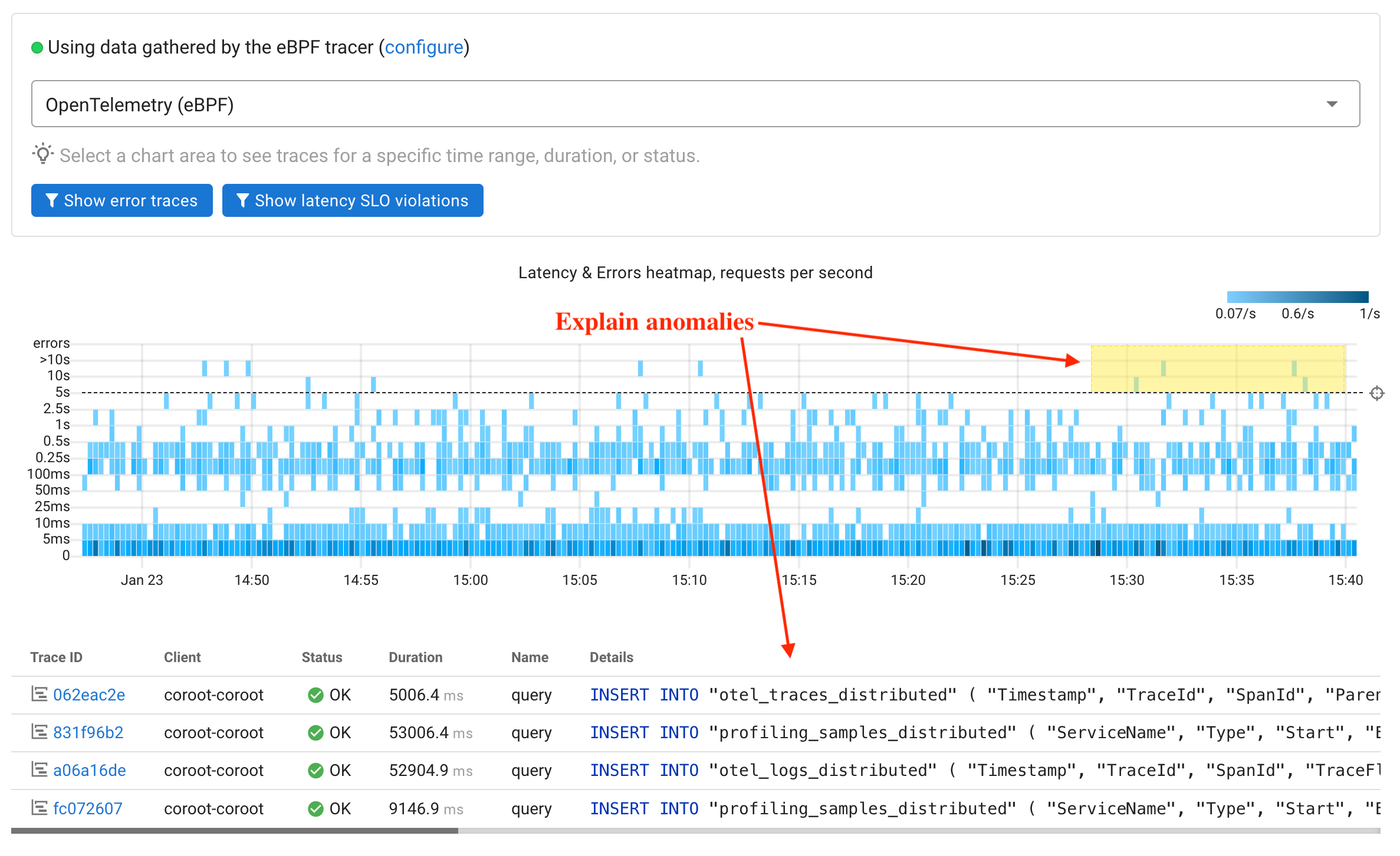Click the green eBPF tracer status dot

point(37,46)
